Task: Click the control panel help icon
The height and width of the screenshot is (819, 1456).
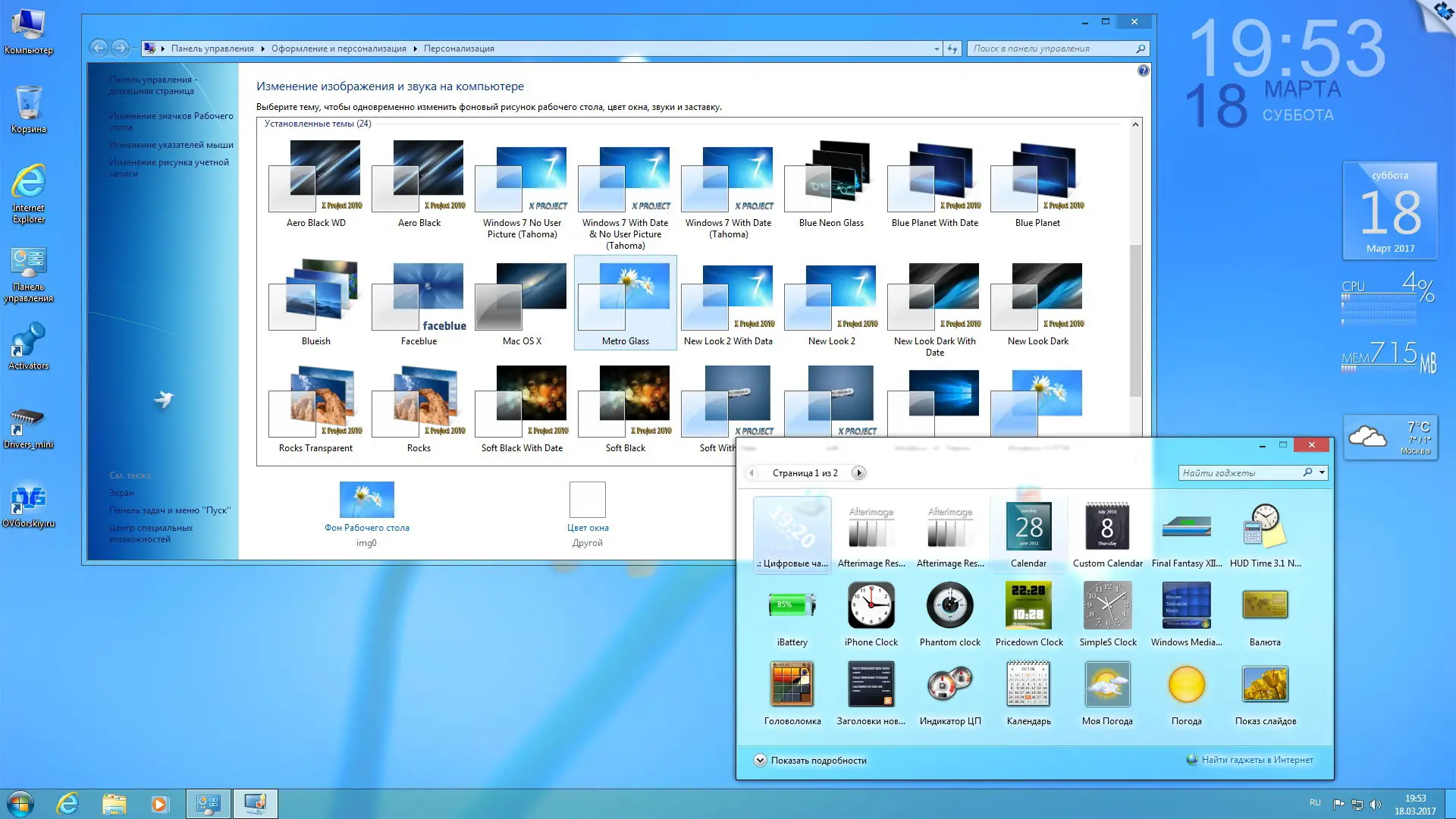Action: pos(1143,71)
